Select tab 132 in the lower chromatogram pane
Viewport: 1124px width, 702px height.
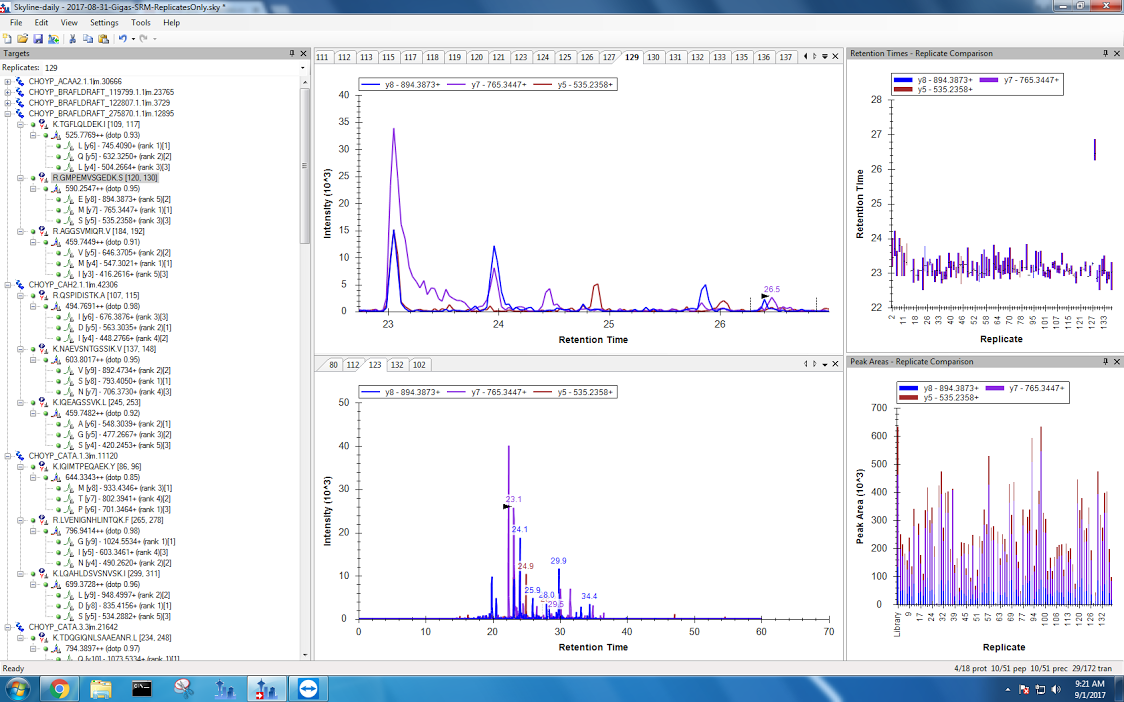coord(397,365)
